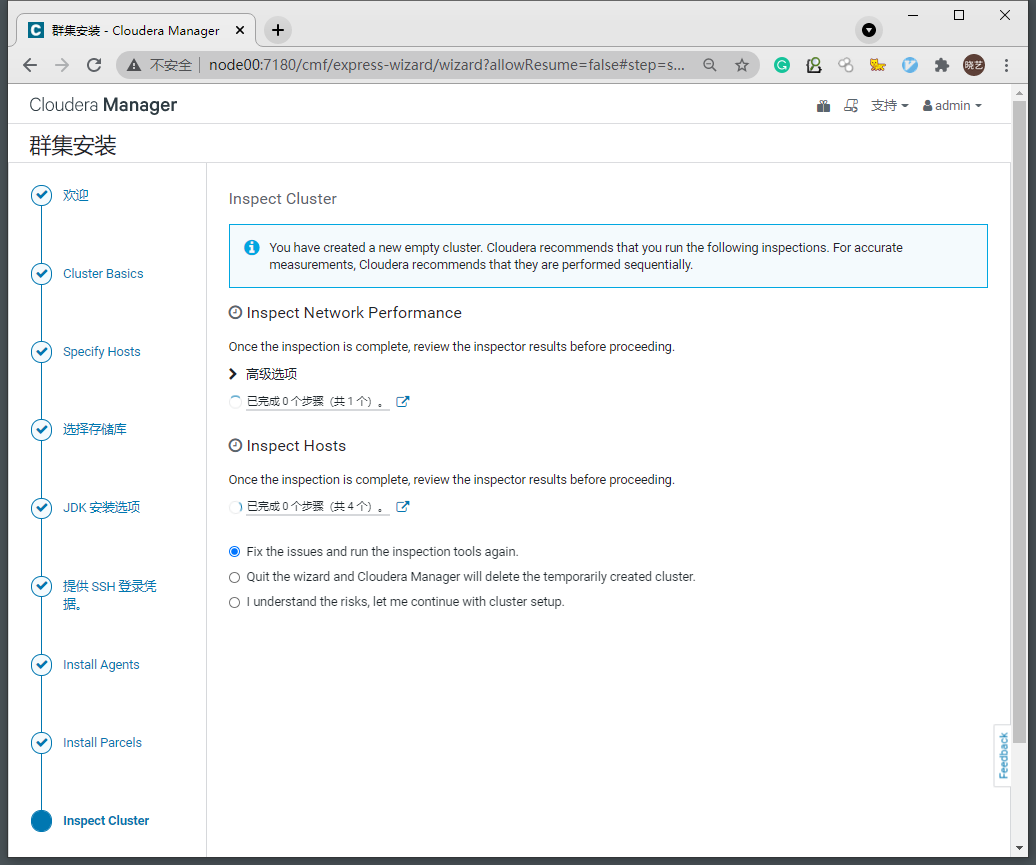The width and height of the screenshot is (1036, 865).
Task: Open Network Performance inspection details popout
Action: point(402,401)
